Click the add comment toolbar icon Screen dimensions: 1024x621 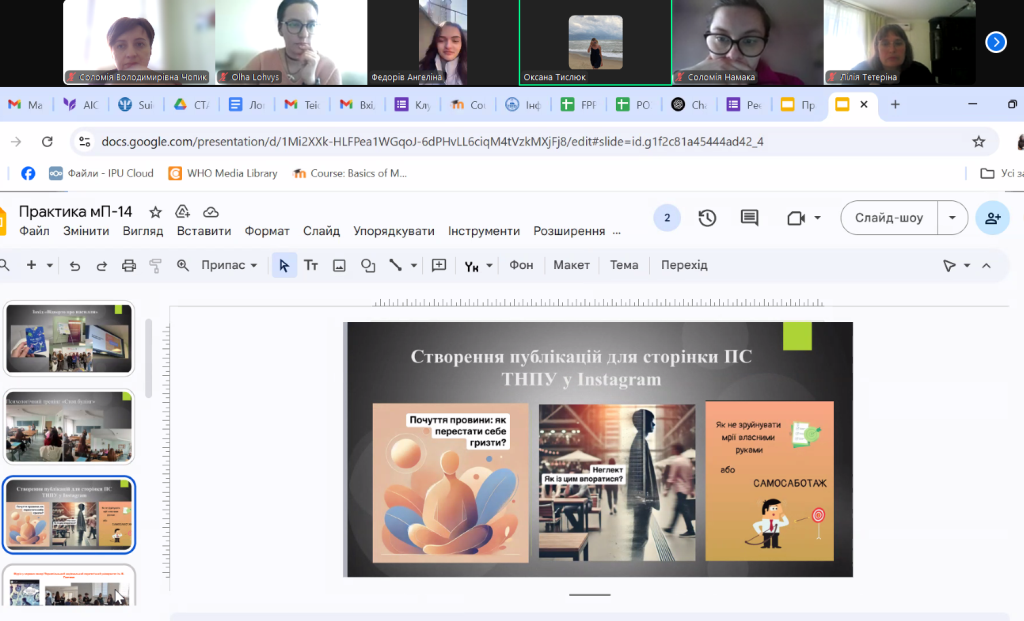pos(438,265)
